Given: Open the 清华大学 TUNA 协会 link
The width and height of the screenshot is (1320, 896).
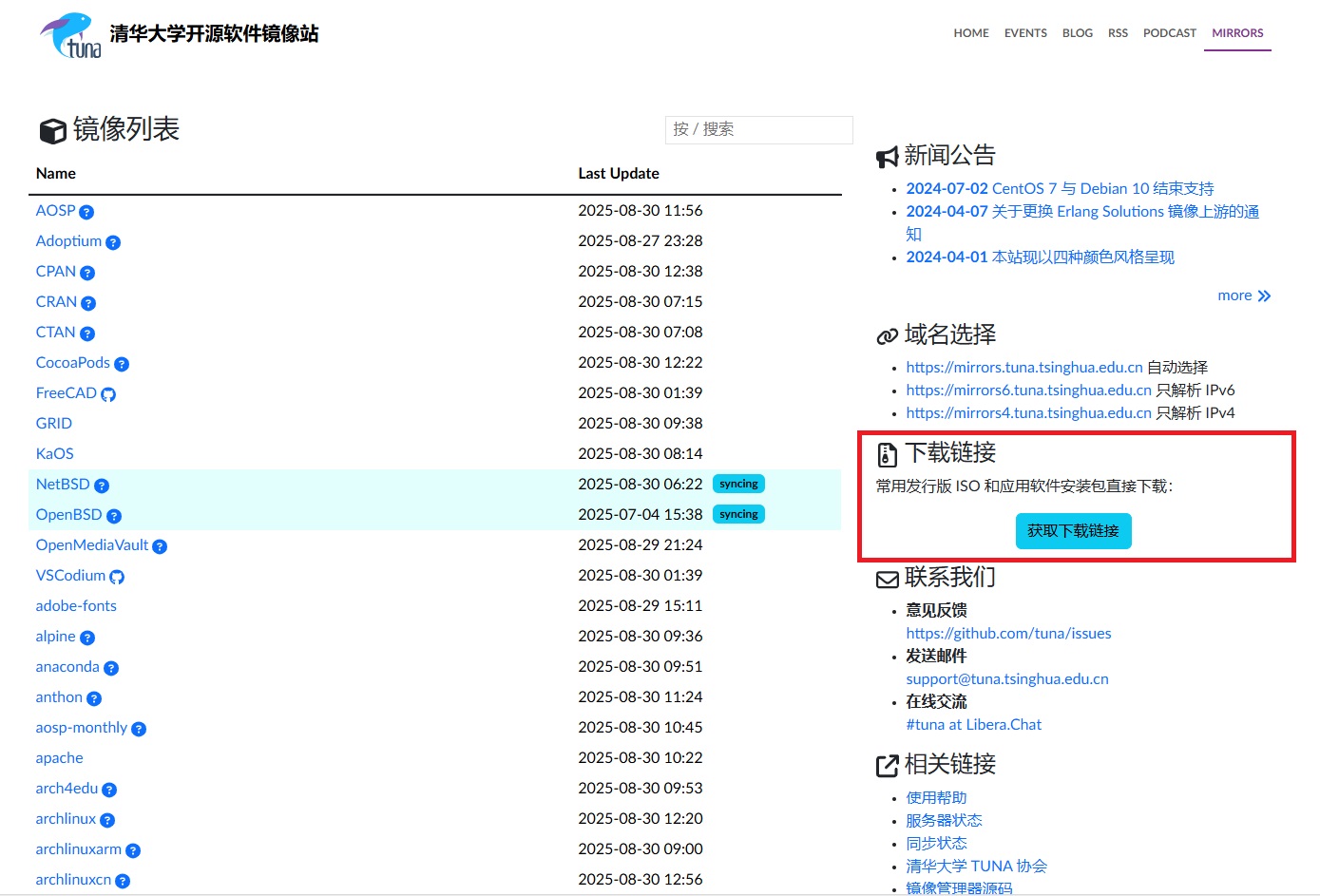Looking at the screenshot, I should [976, 867].
